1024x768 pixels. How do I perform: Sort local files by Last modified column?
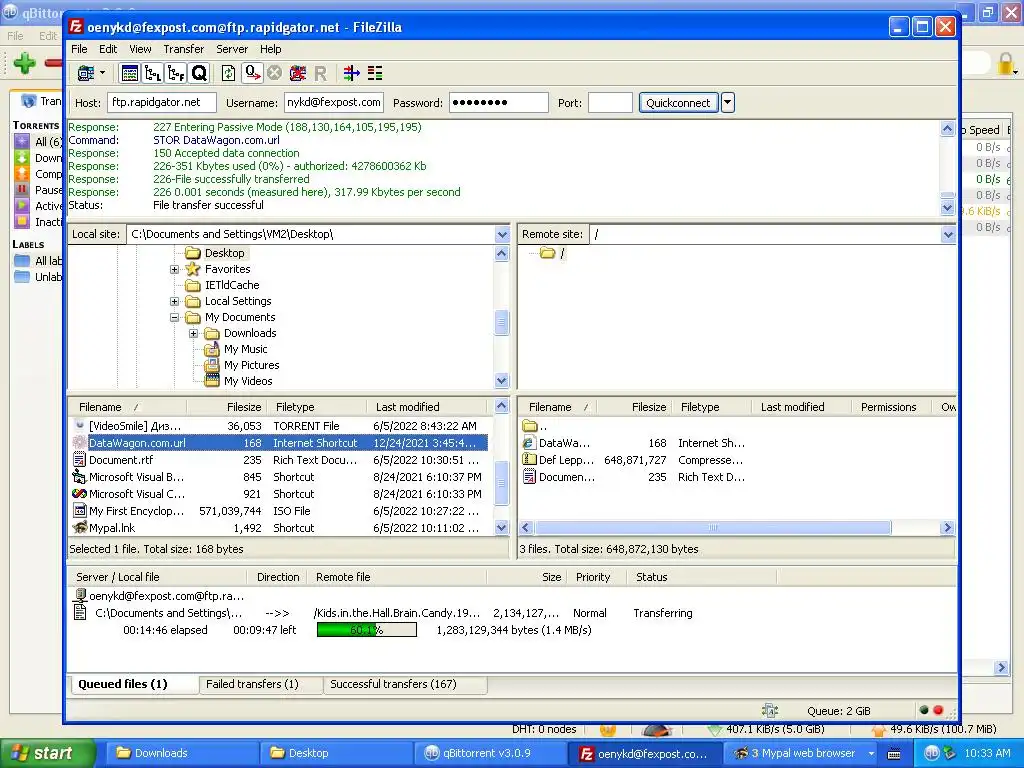[407, 407]
